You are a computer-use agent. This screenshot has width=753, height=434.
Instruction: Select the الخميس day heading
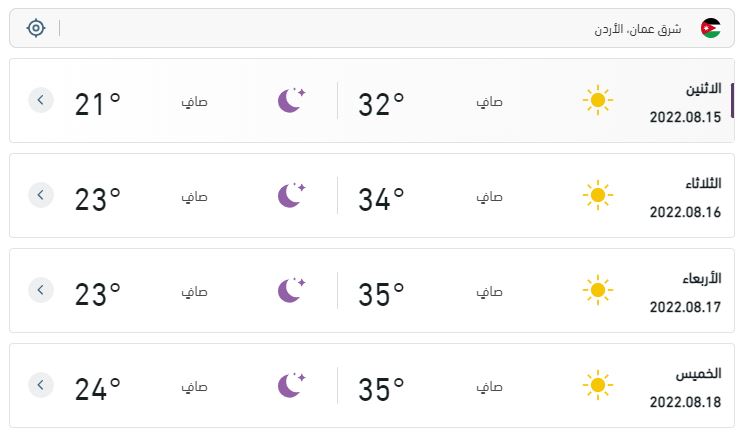[x=698, y=374]
